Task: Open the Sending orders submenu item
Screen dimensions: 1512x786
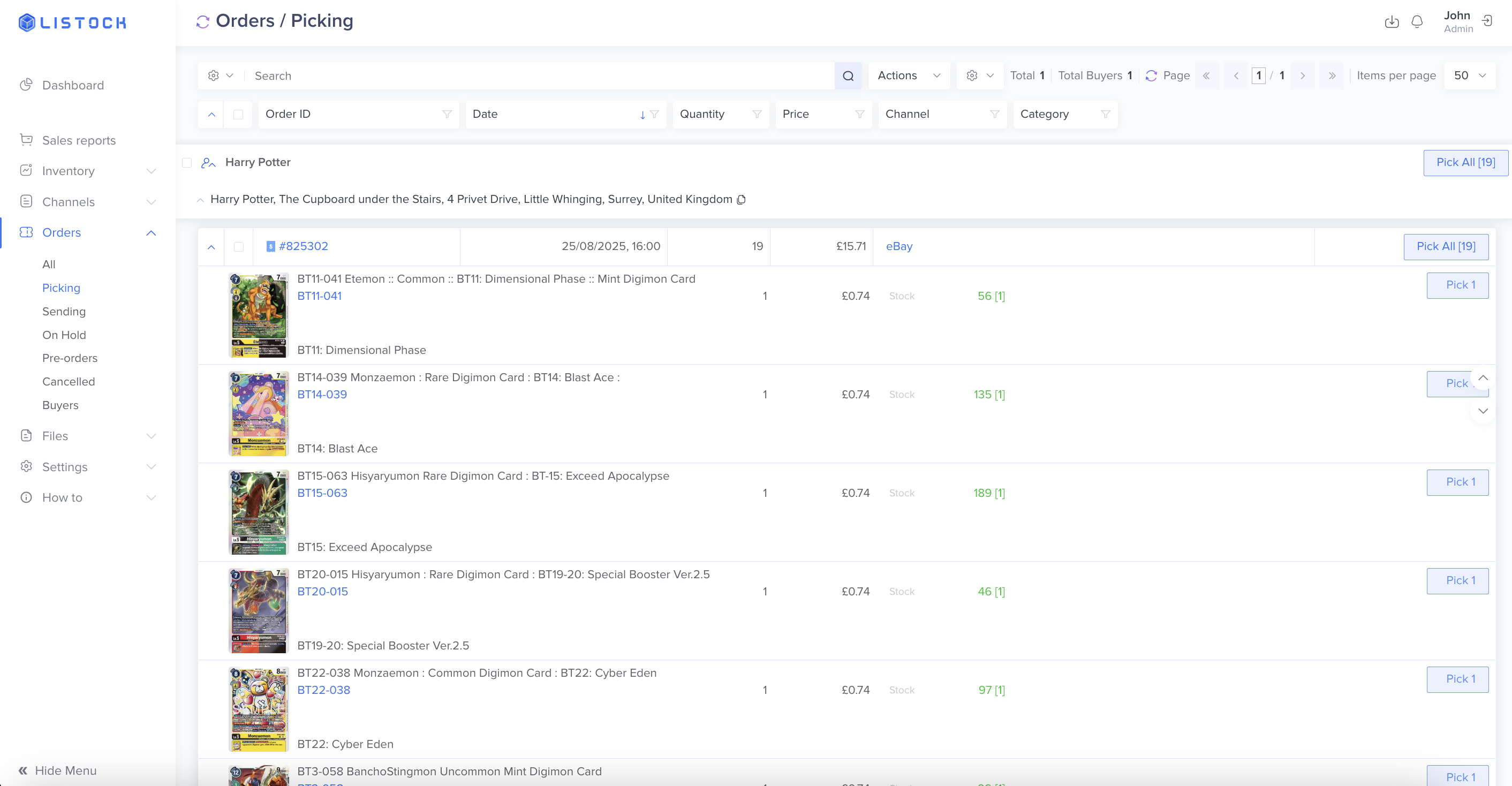Action: [63, 311]
